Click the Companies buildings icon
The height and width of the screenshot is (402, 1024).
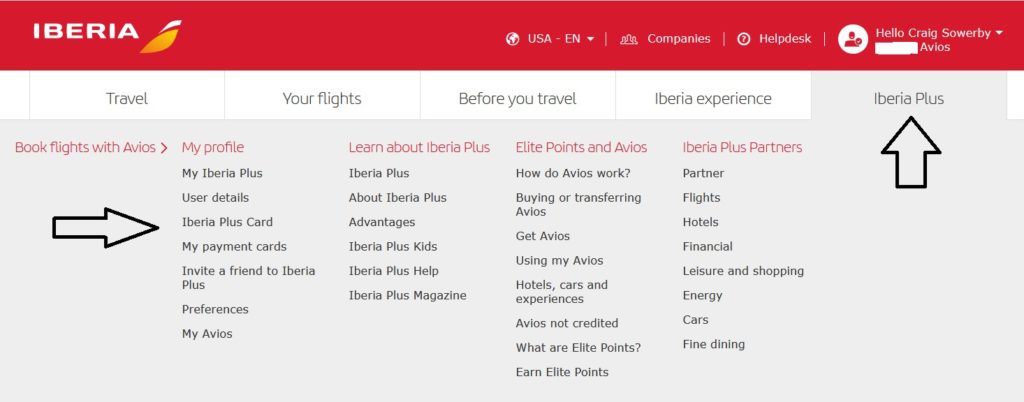629,39
